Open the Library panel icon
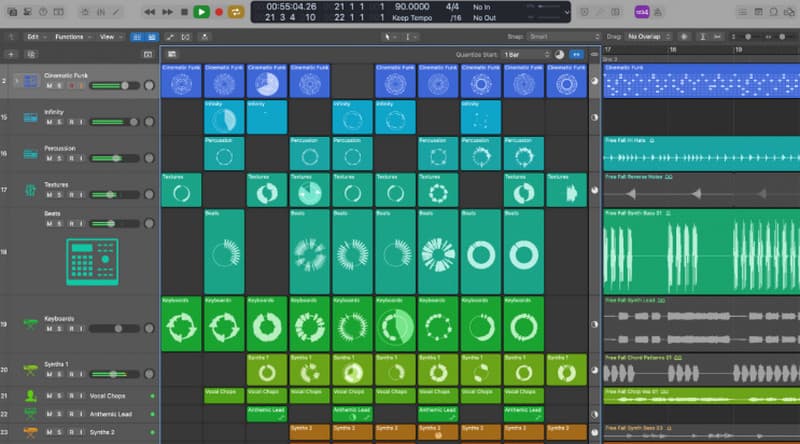800x444 pixels. [12, 12]
